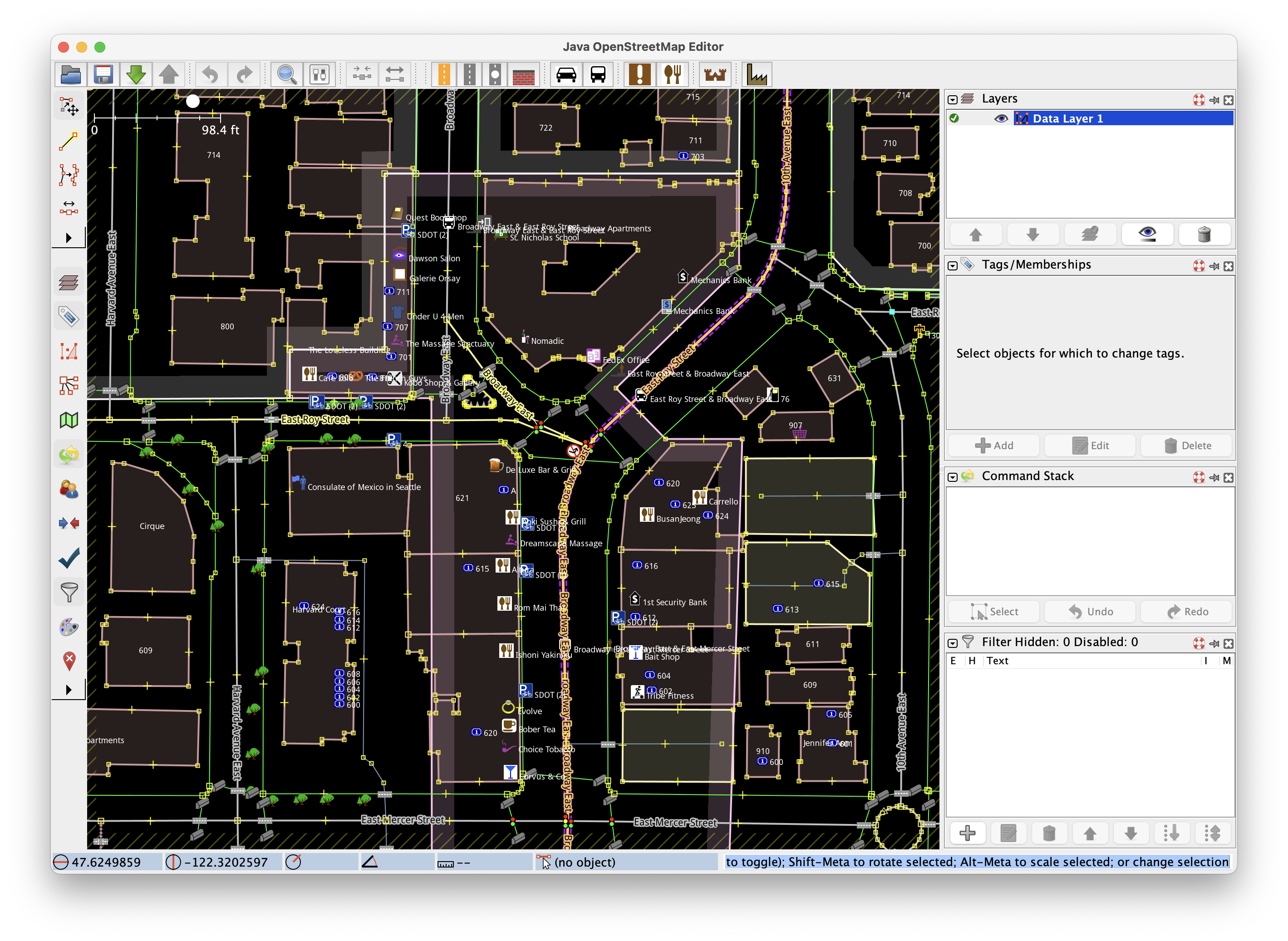Click Undo in Command Stack panel
Screen dimensions: 1288x941
pos(1090,611)
